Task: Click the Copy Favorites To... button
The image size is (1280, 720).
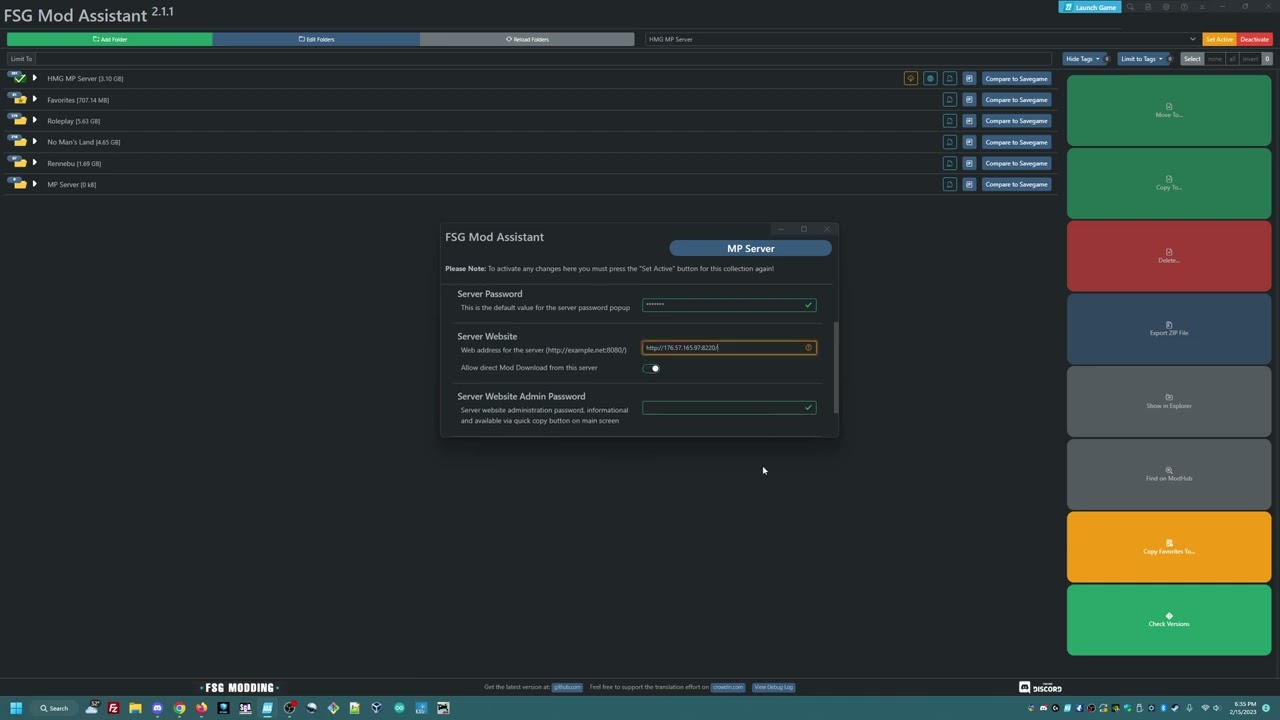Action: pyautogui.click(x=1169, y=547)
